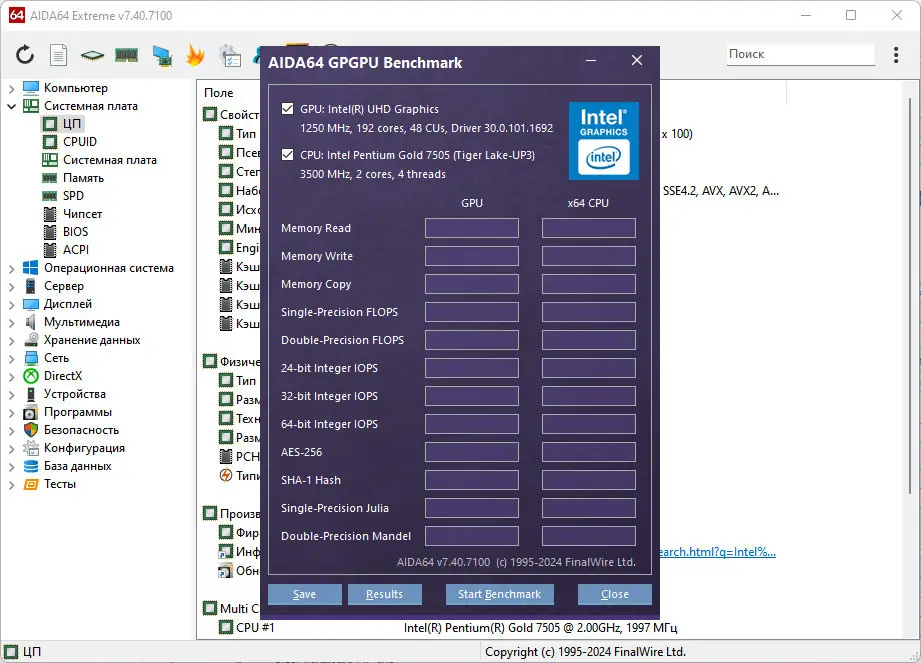Expand the Операционная система branch
The width and height of the screenshot is (921, 663).
point(10,267)
